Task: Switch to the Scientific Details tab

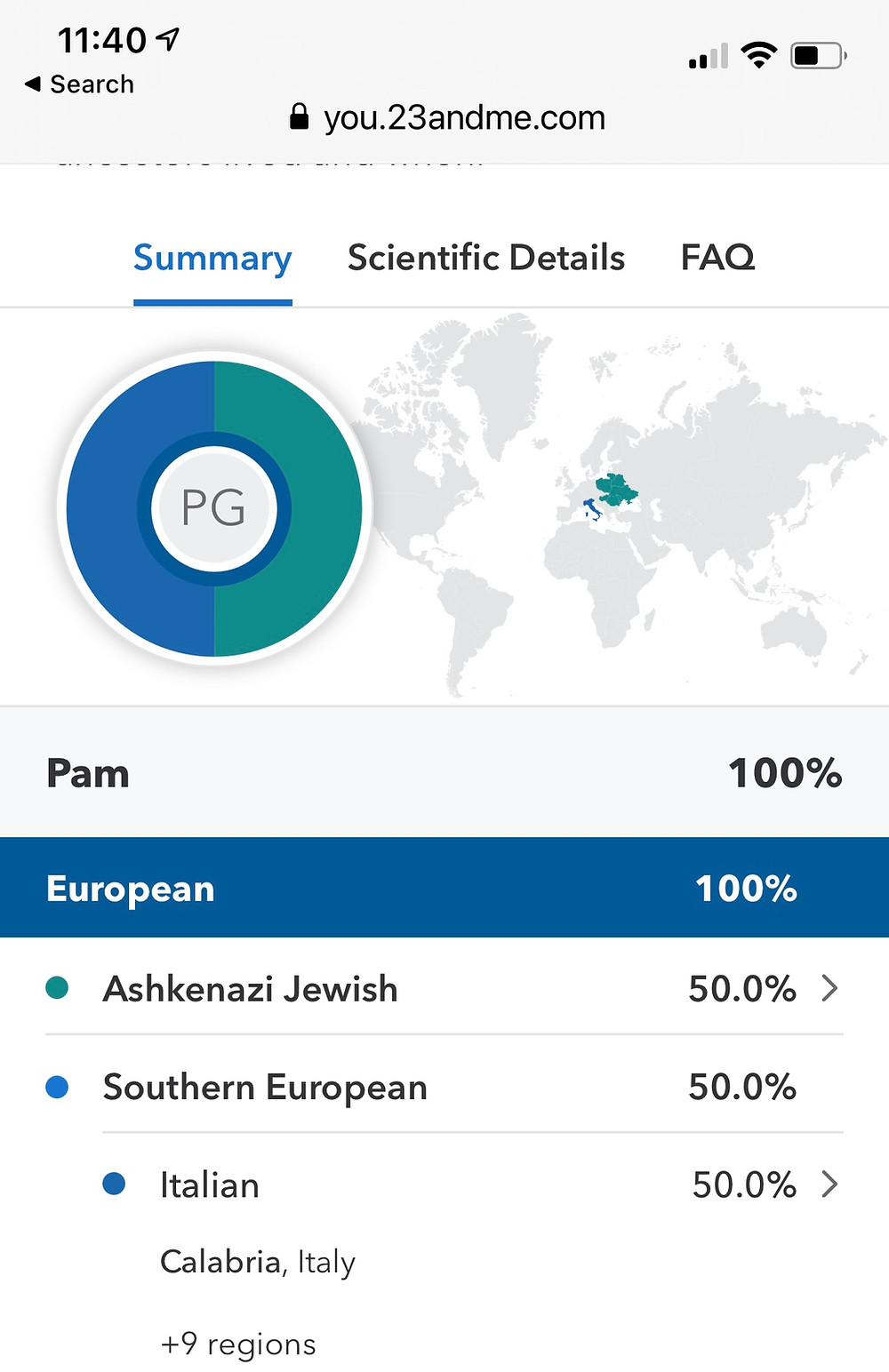Action: coord(486,258)
